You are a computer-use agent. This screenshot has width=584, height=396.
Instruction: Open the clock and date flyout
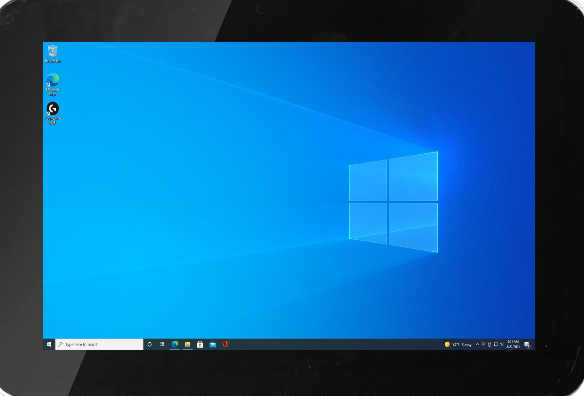(513, 344)
